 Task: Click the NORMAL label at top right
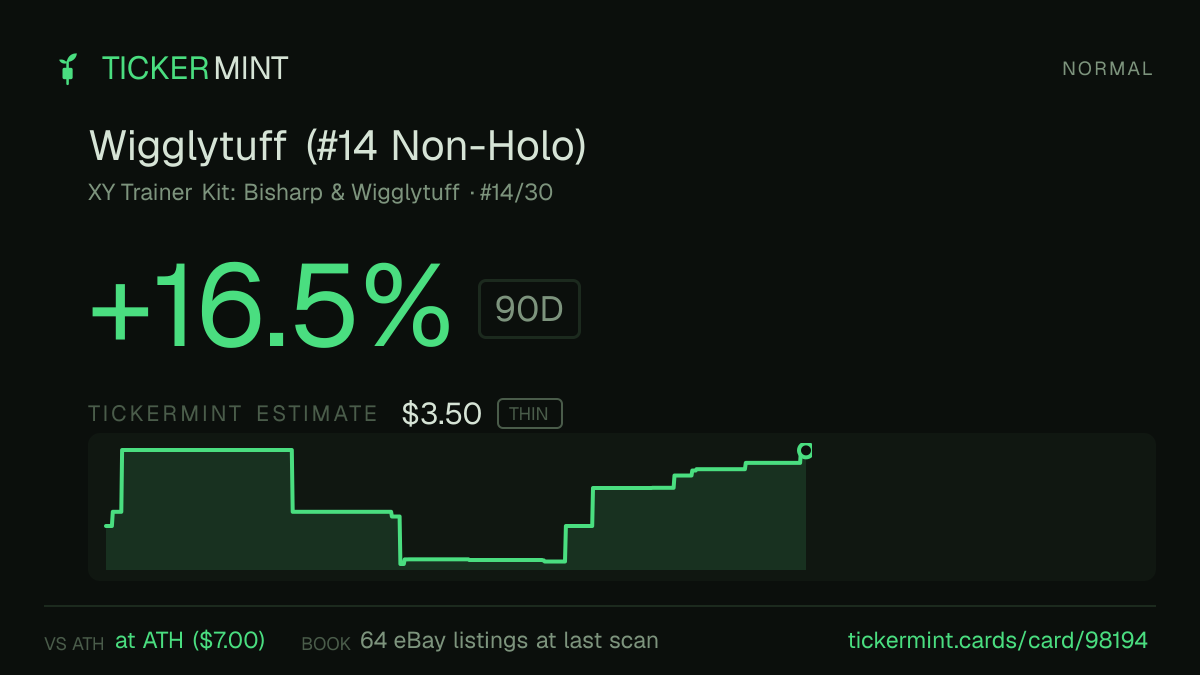tap(1107, 69)
